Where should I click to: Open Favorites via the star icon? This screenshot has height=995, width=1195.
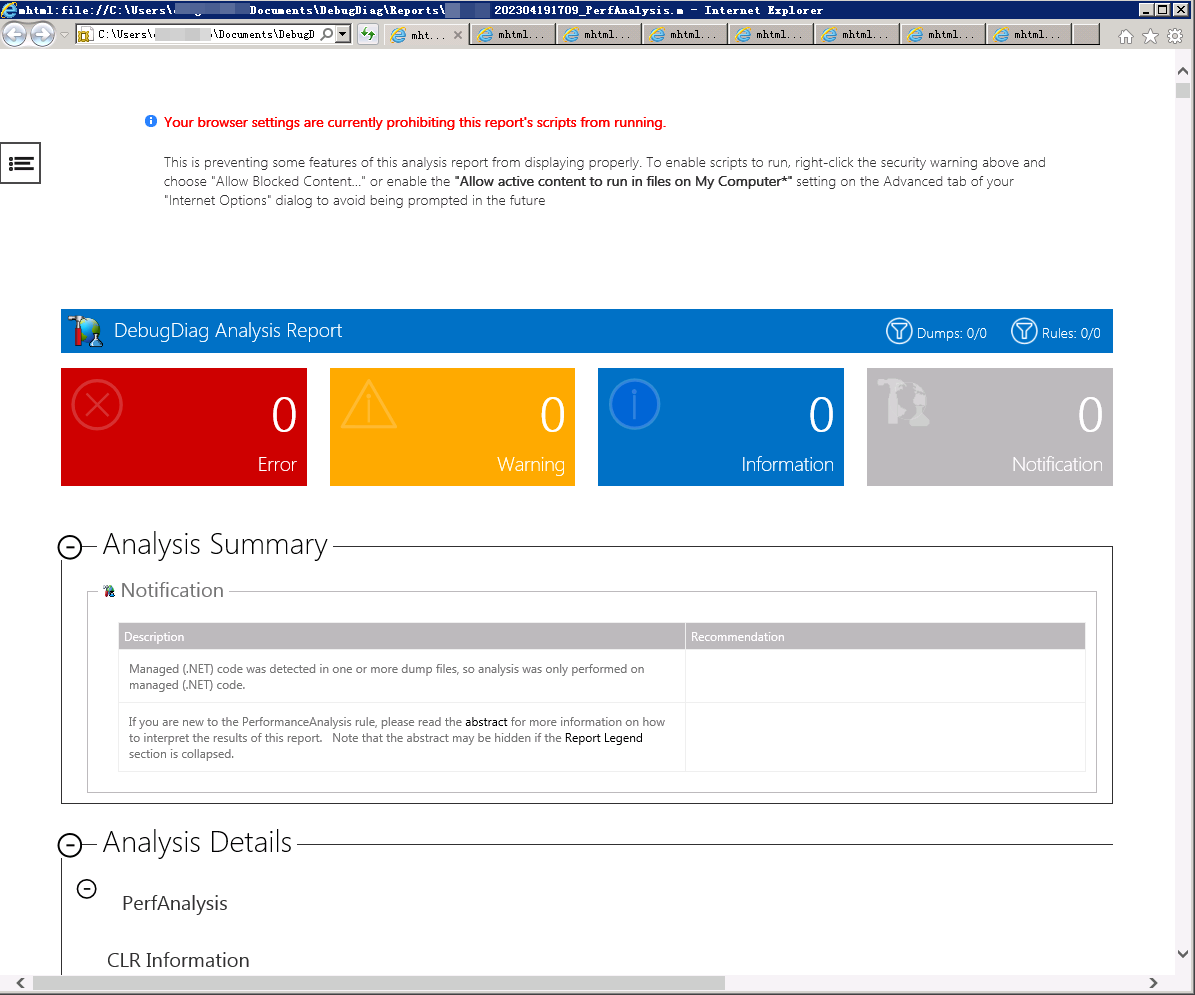click(x=1150, y=37)
